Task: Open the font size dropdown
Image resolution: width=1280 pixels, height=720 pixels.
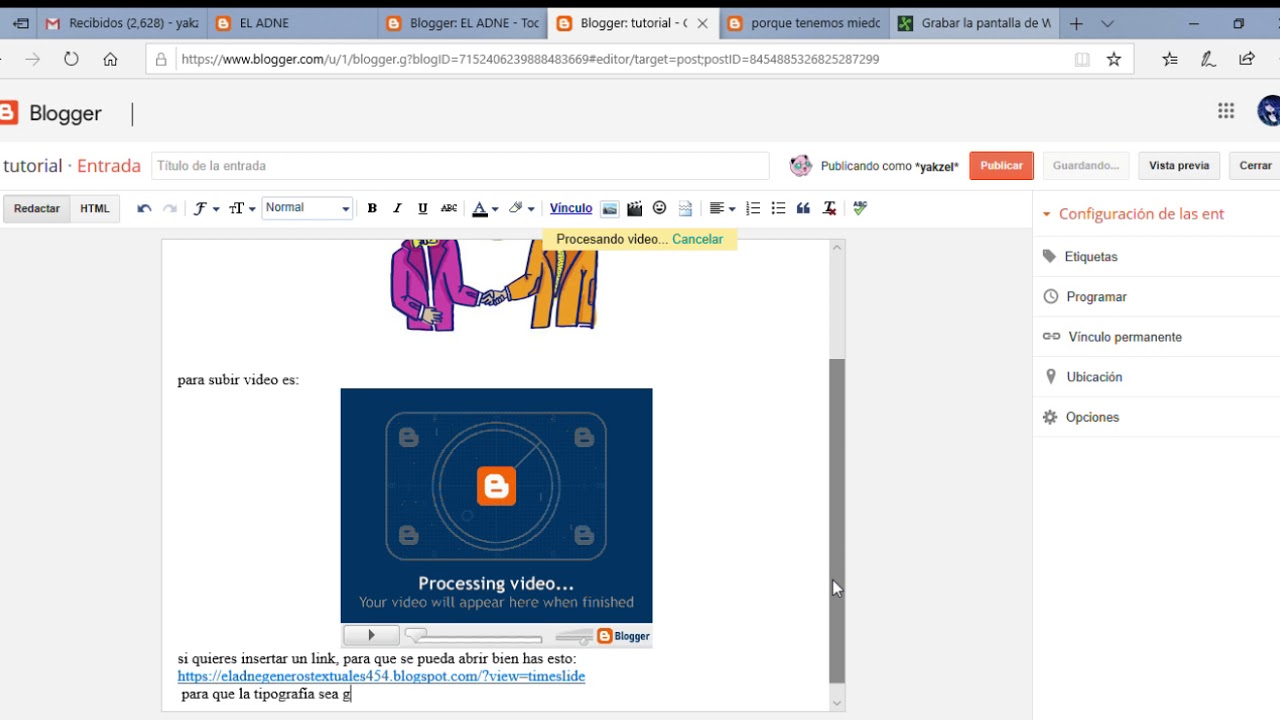Action: 243,208
